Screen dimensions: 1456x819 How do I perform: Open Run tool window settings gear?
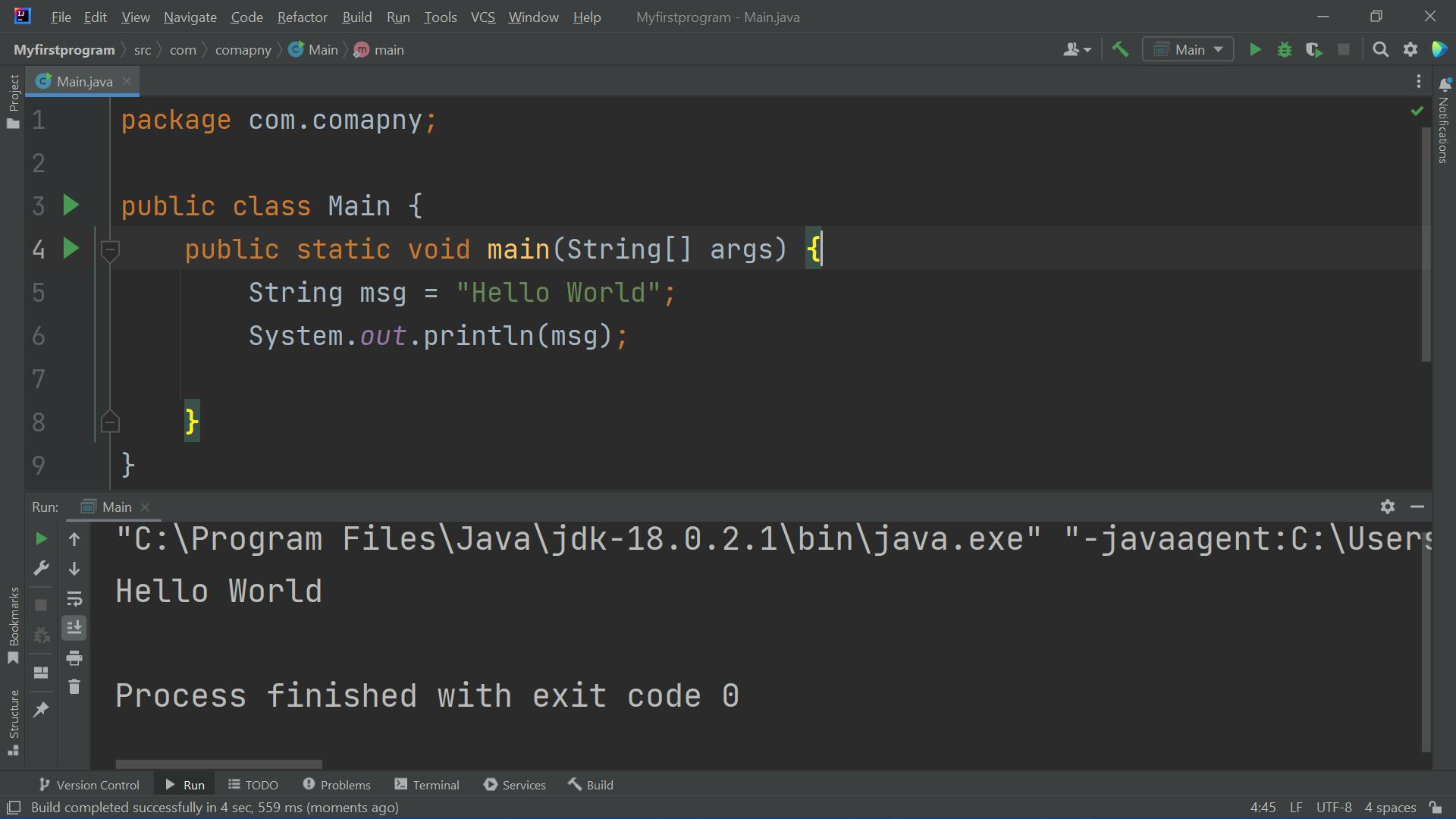(x=1388, y=507)
